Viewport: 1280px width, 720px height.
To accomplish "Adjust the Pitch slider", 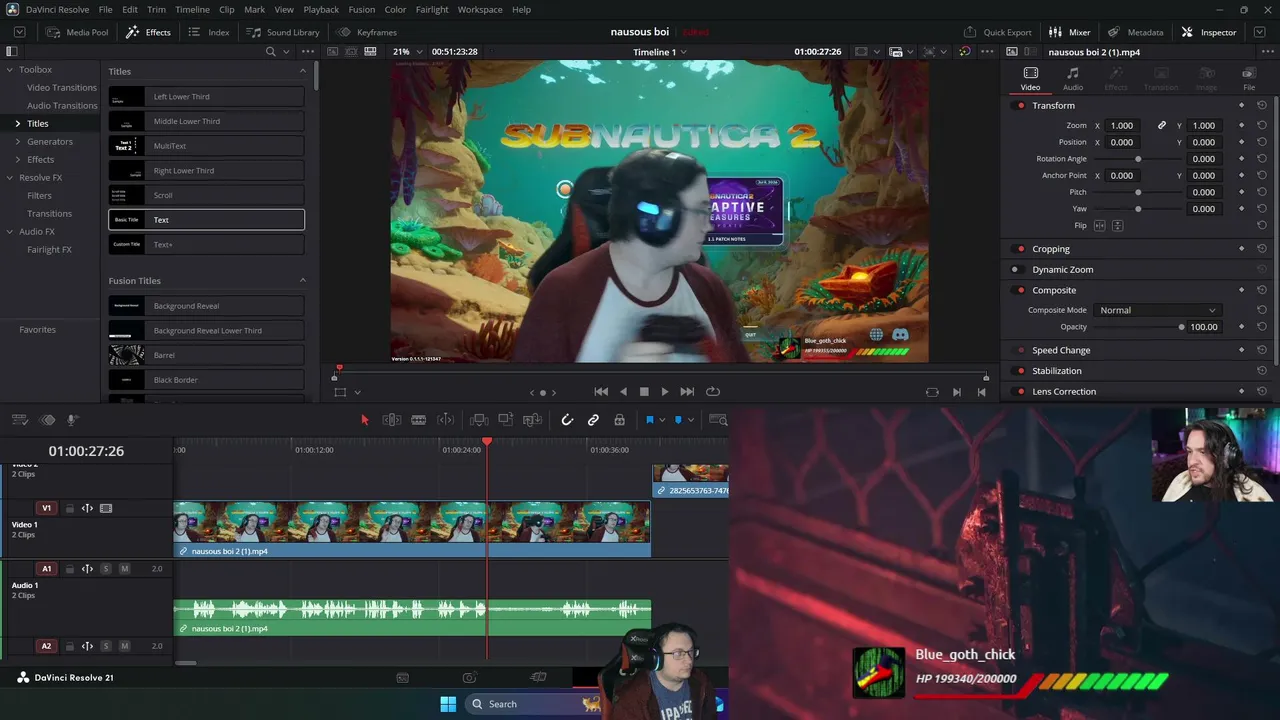I will click(1138, 192).
